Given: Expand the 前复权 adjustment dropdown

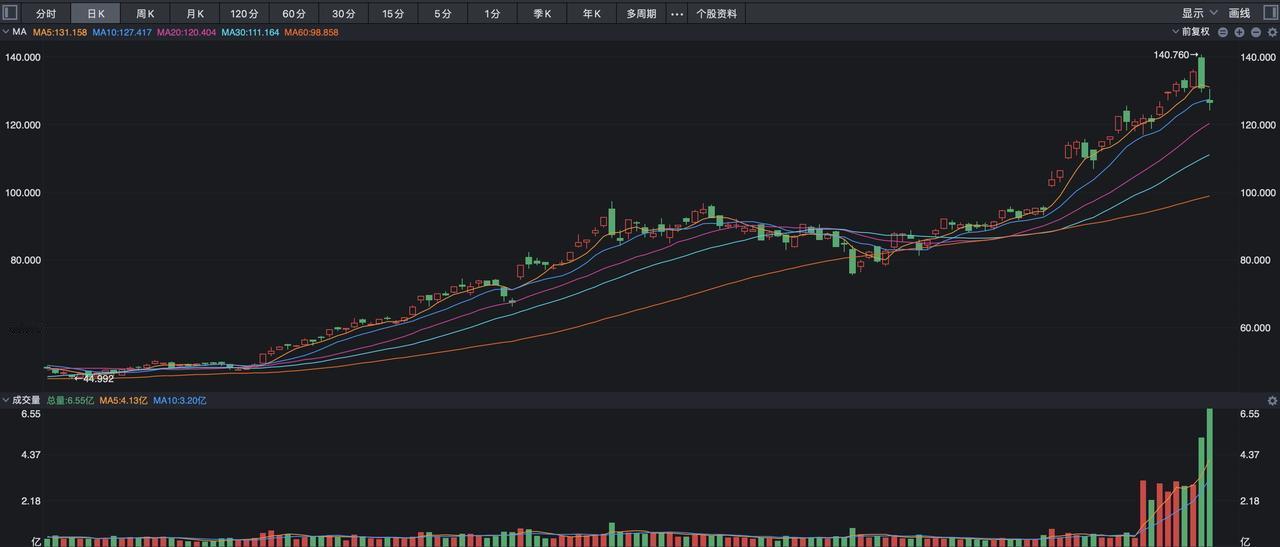Looking at the screenshot, I should click(1190, 32).
